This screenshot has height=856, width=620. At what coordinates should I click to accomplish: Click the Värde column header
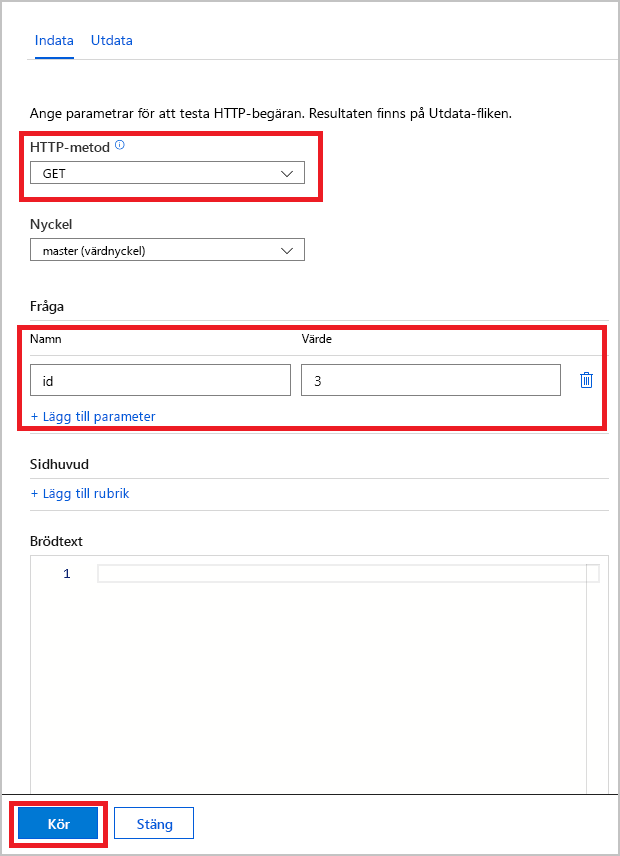point(317,339)
